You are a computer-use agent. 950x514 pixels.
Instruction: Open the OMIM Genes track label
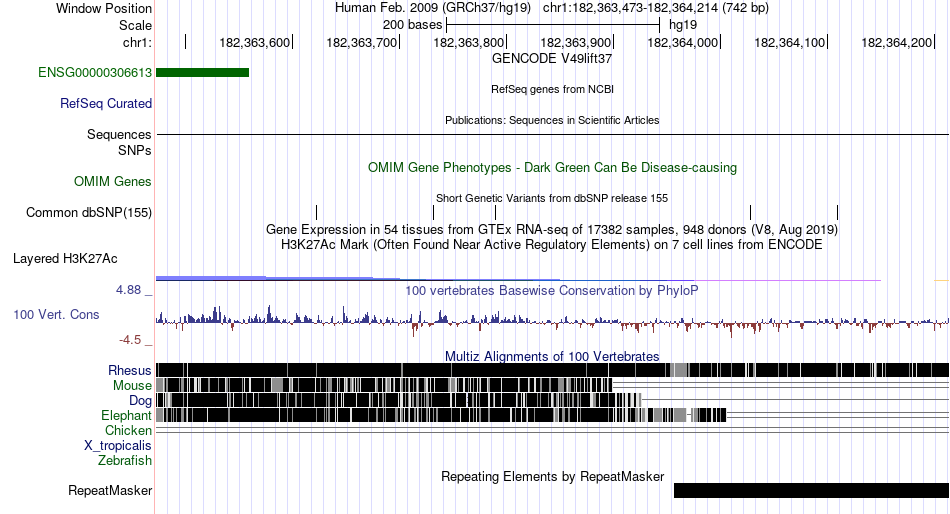[x=113, y=182]
